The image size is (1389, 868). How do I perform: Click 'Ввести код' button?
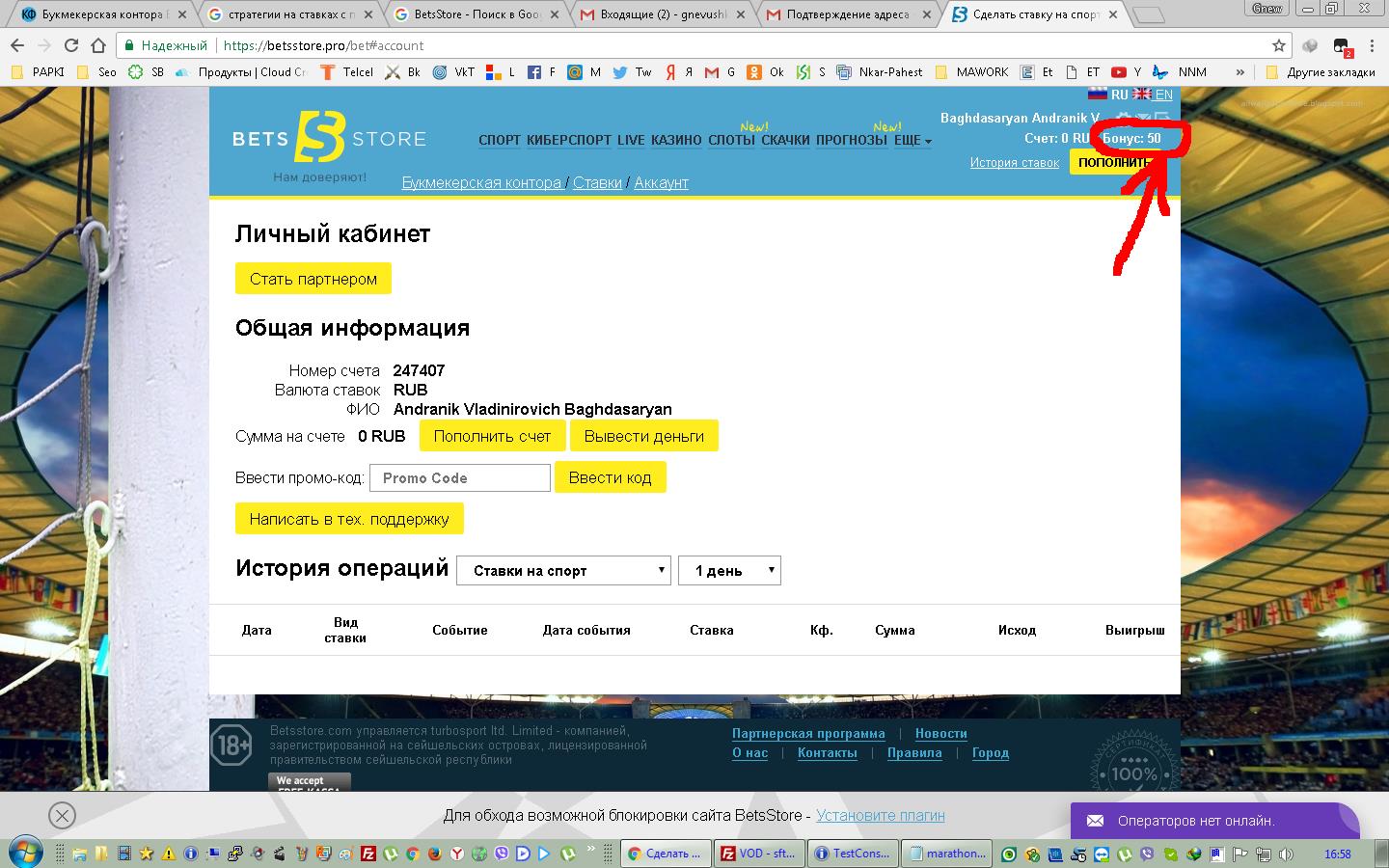click(610, 477)
